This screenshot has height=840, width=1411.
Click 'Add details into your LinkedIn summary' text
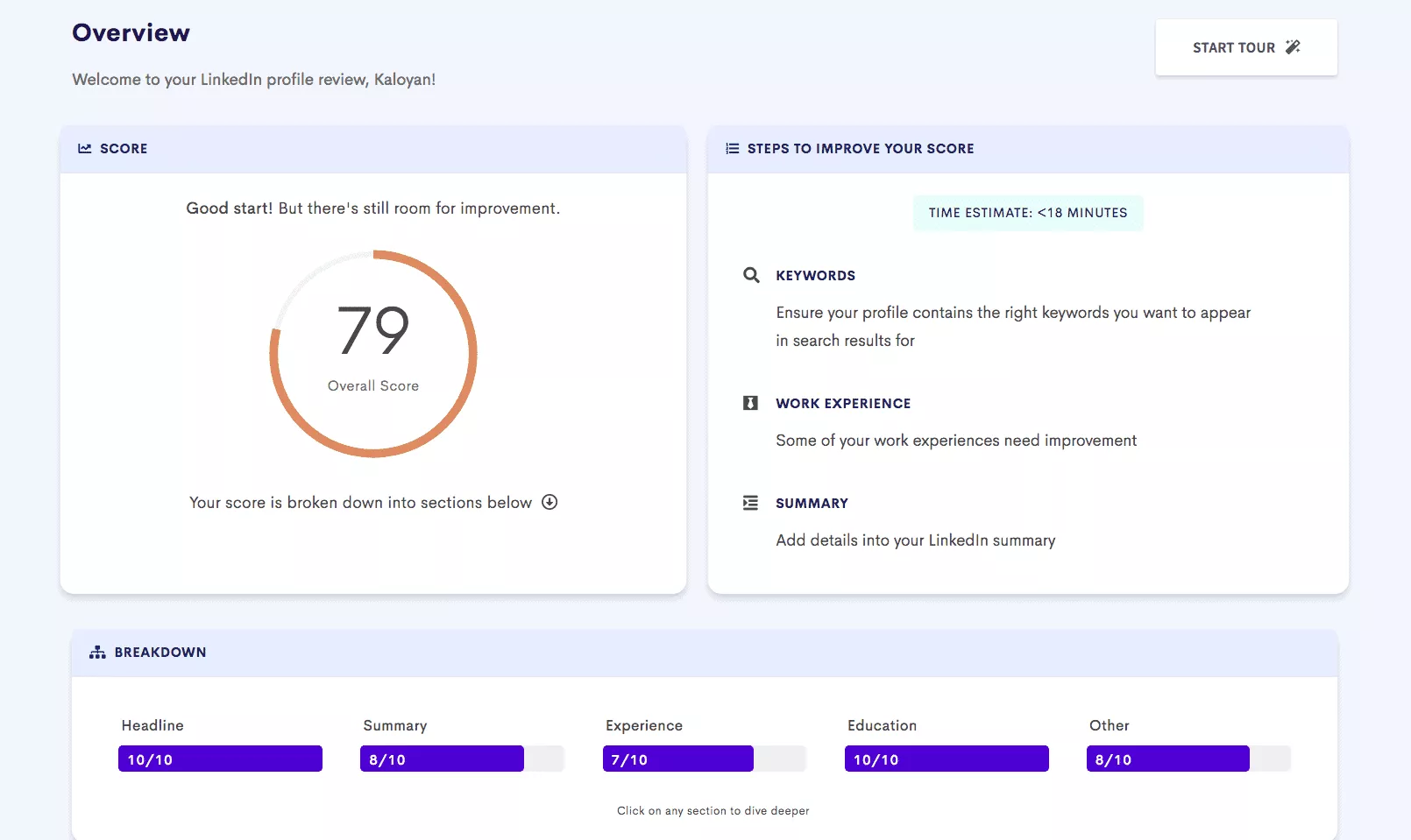pyautogui.click(x=916, y=540)
